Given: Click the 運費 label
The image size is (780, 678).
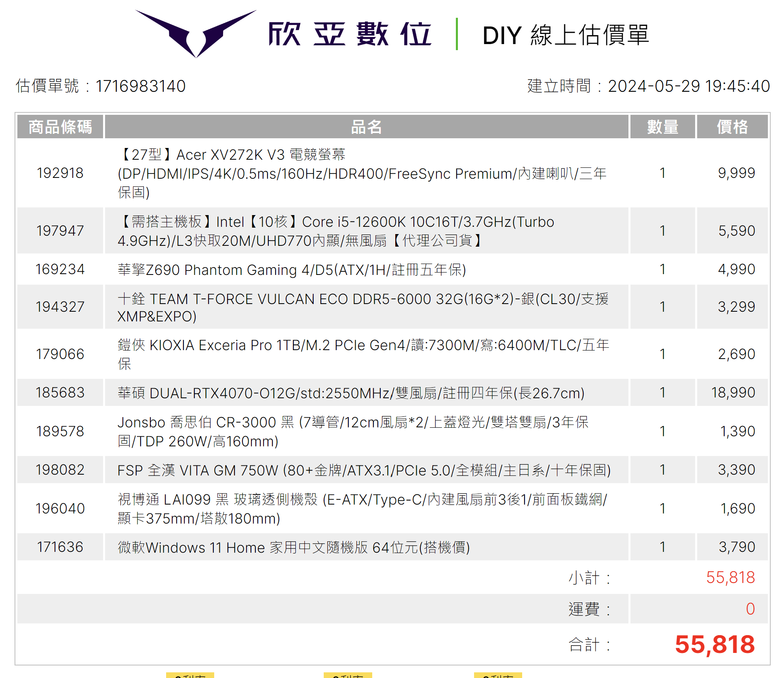Looking at the screenshot, I should click(589, 609).
